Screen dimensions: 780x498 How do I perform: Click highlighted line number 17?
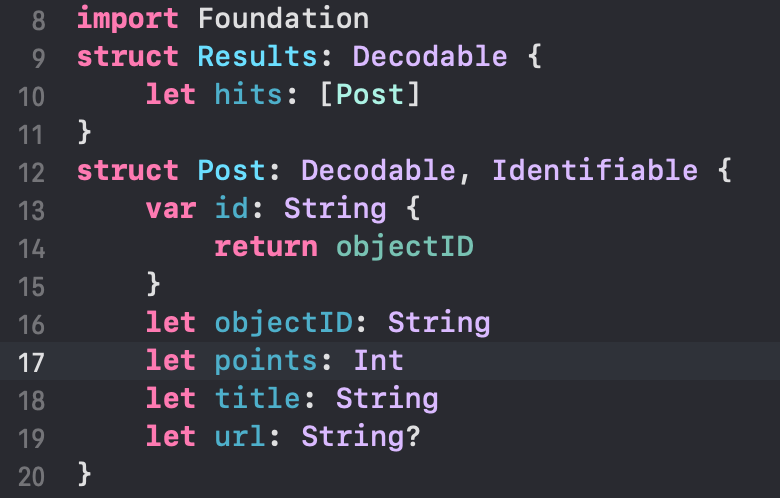click(31, 361)
